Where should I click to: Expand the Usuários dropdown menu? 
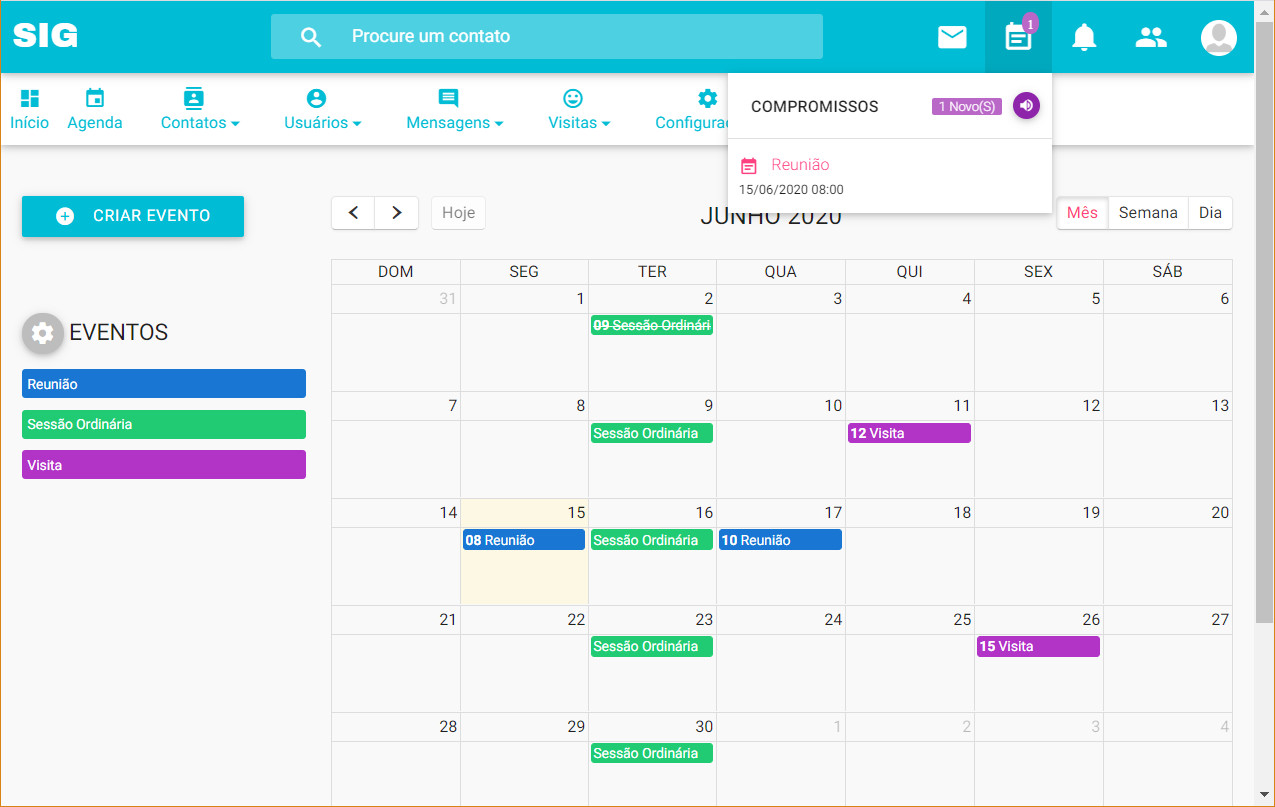tap(322, 109)
